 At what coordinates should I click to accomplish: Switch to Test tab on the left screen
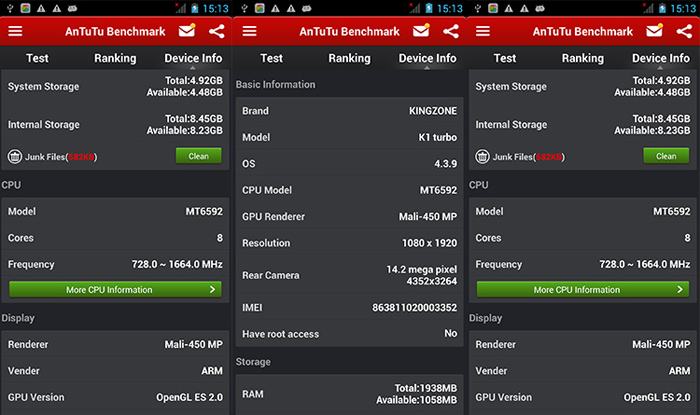[38, 58]
